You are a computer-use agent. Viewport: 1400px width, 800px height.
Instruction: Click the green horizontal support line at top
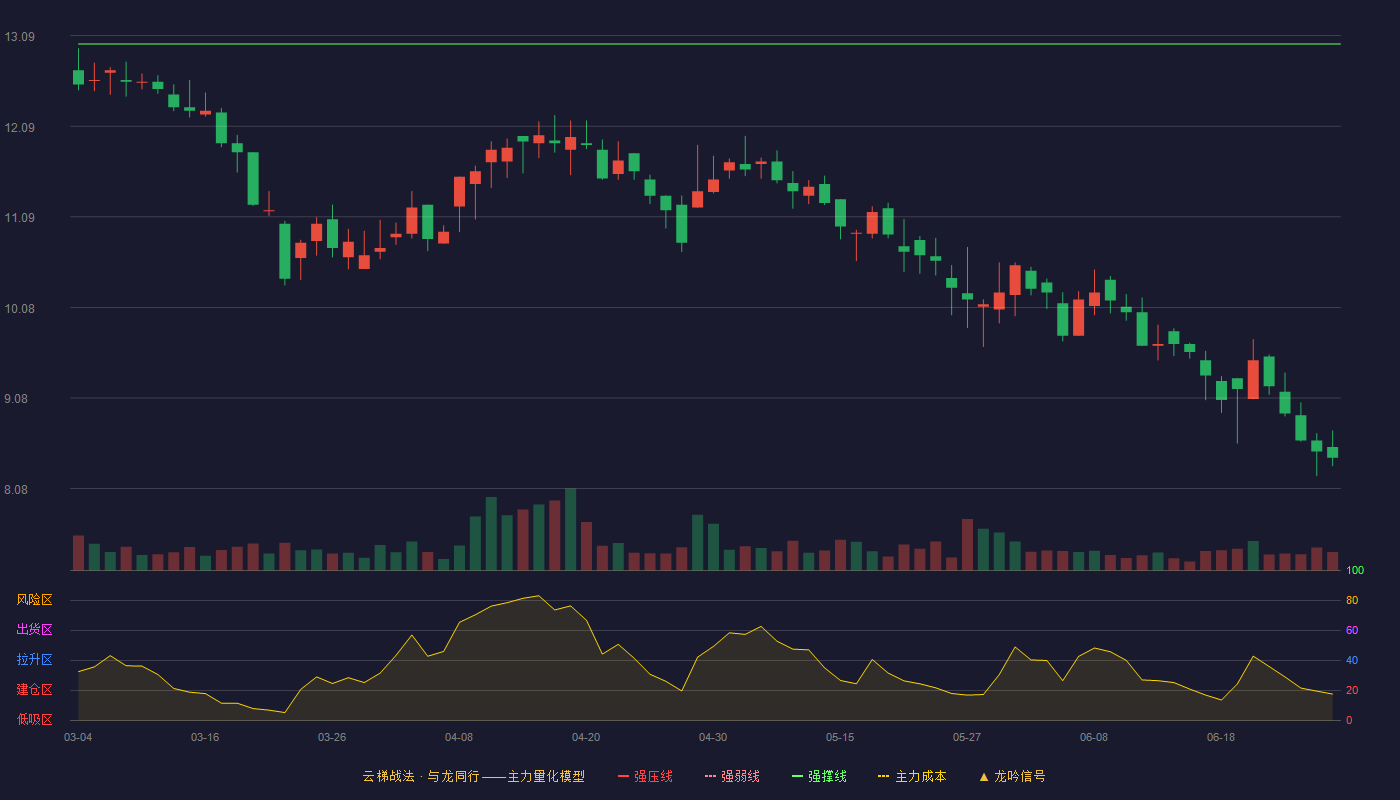(x=709, y=44)
